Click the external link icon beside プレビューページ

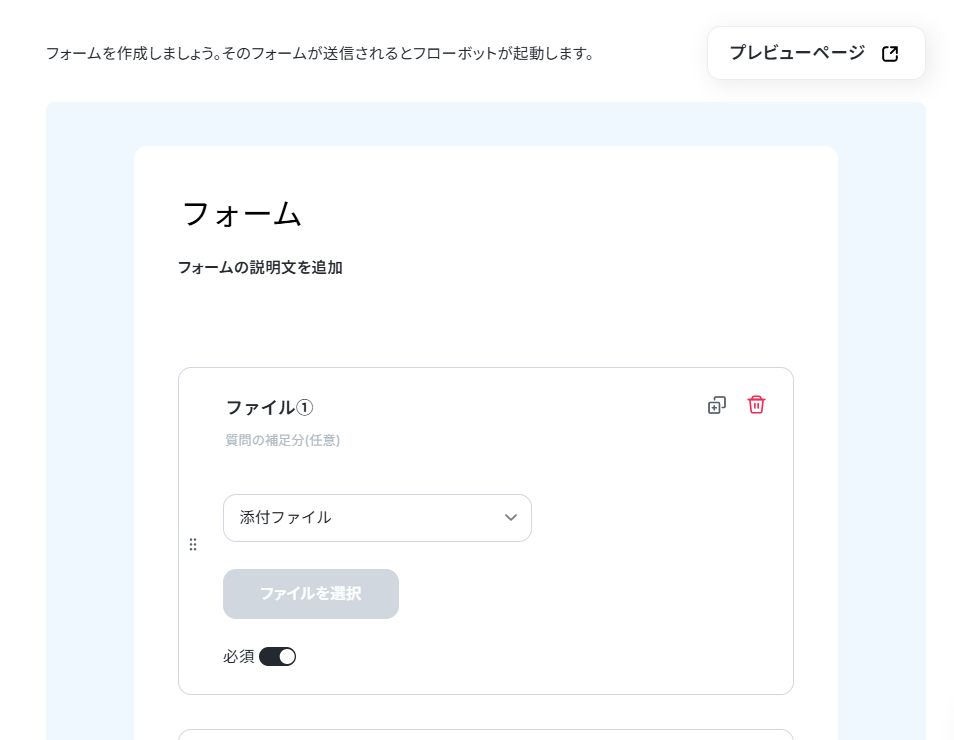pyautogui.click(x=890, y=54)
